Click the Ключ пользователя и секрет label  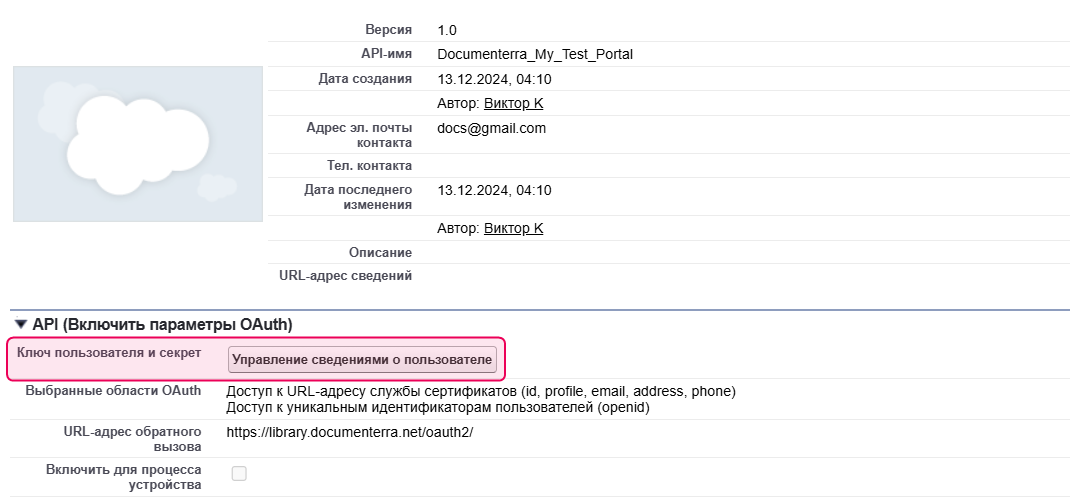click(109, 353)
